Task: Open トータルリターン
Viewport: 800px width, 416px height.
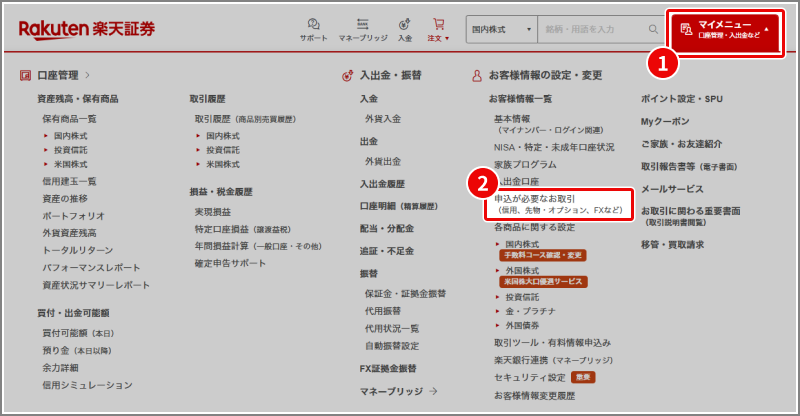Action: [78, 250]
